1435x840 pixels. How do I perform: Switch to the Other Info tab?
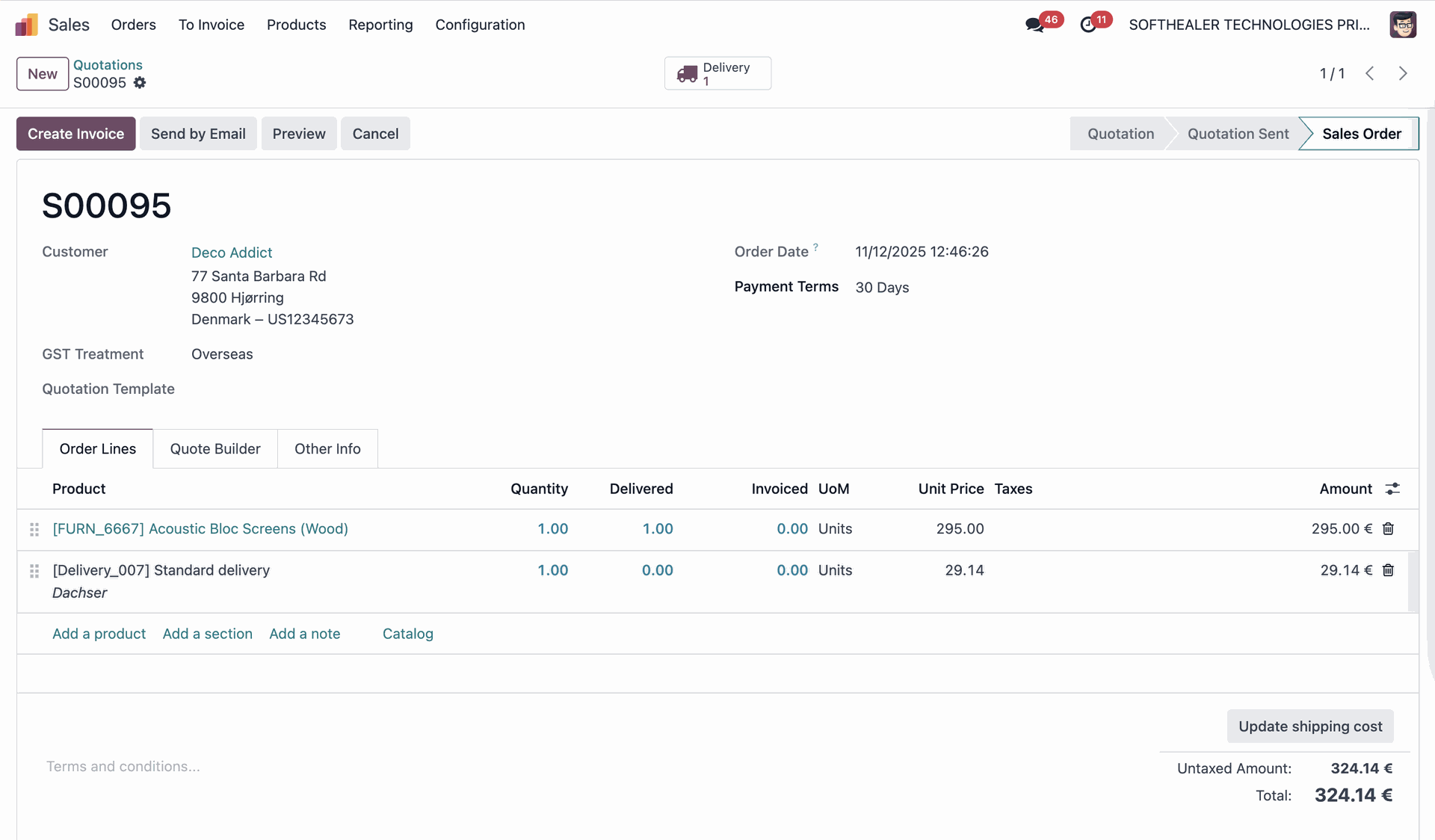point(327,449)
